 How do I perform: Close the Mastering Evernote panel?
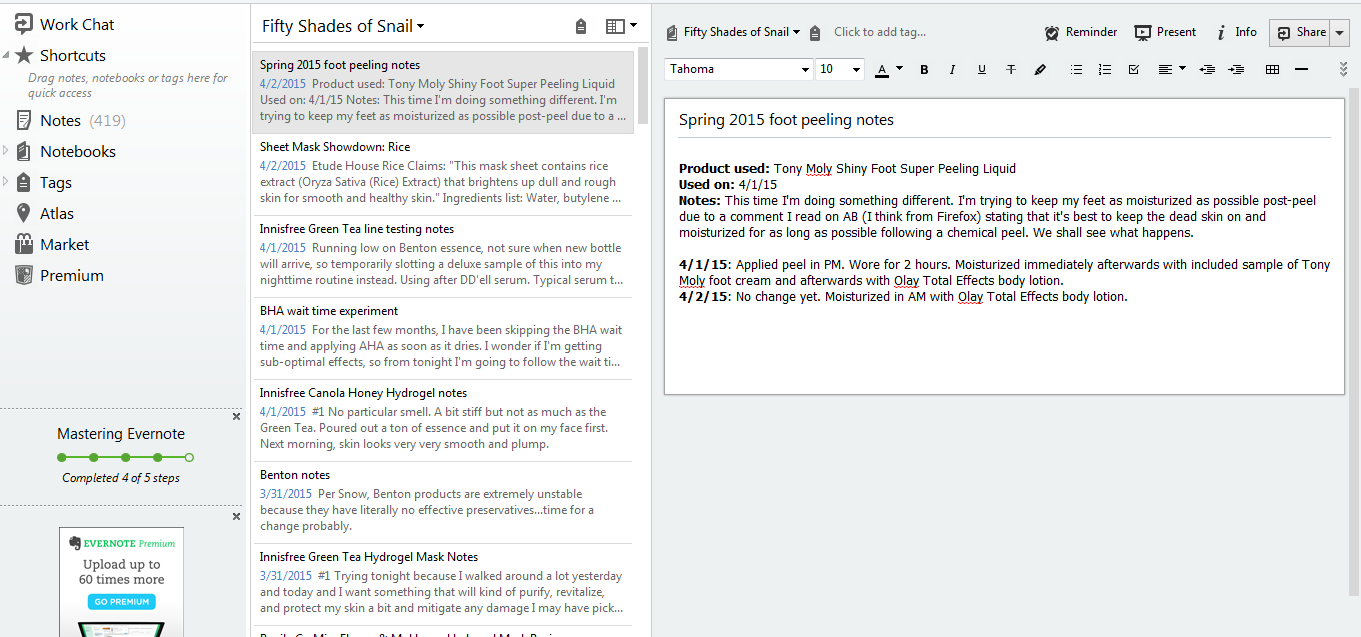point(236,416)
